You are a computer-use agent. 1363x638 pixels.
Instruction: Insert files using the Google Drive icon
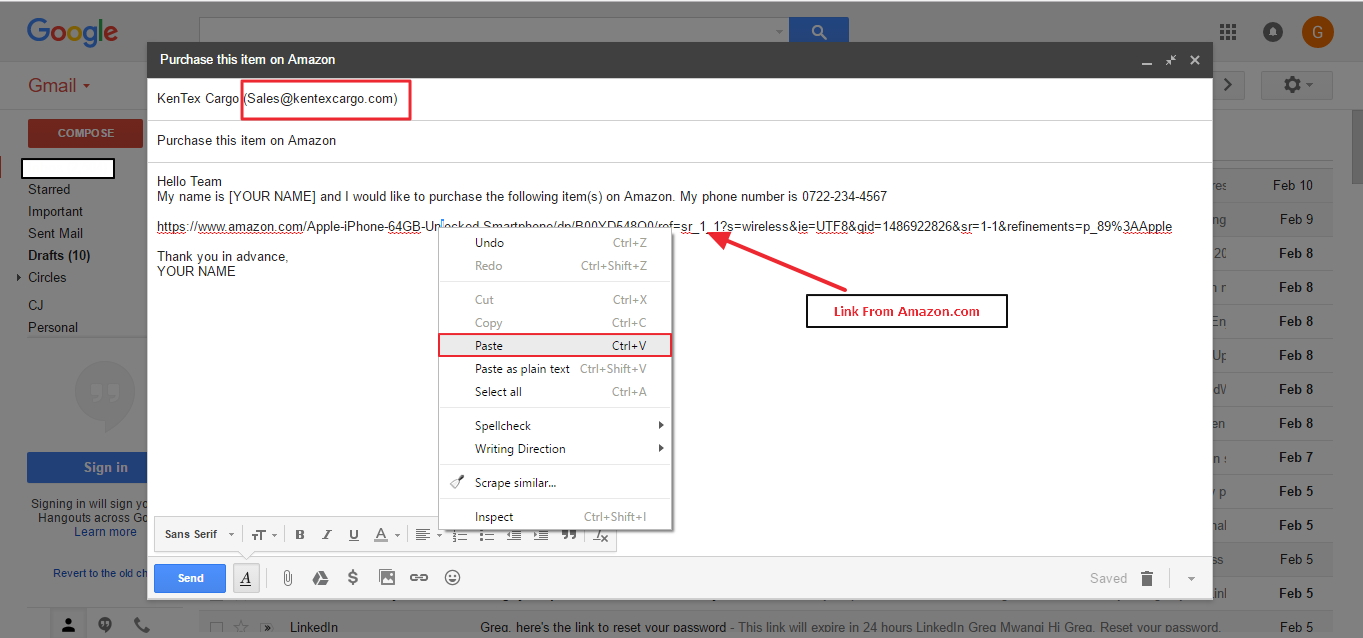pos(320,578)
